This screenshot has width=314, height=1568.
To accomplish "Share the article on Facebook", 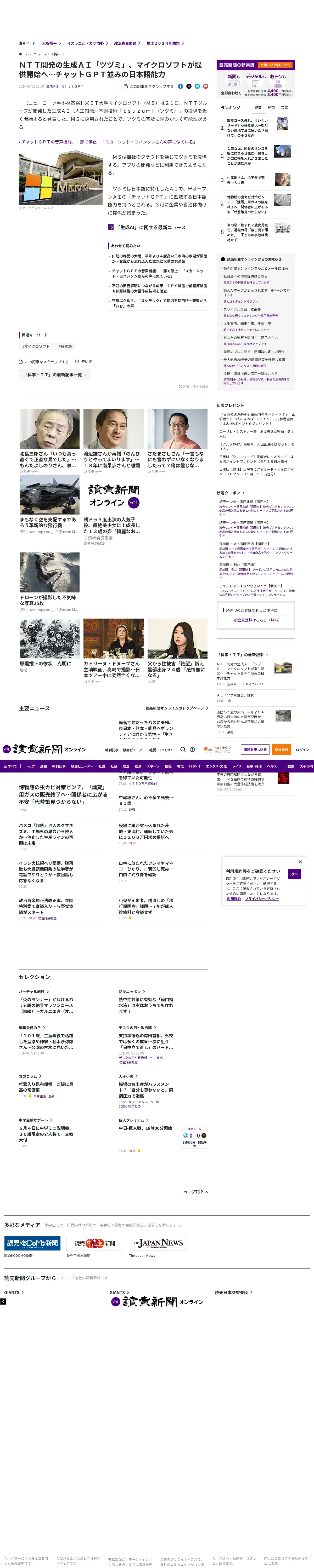I will click(x=181, y=87).
